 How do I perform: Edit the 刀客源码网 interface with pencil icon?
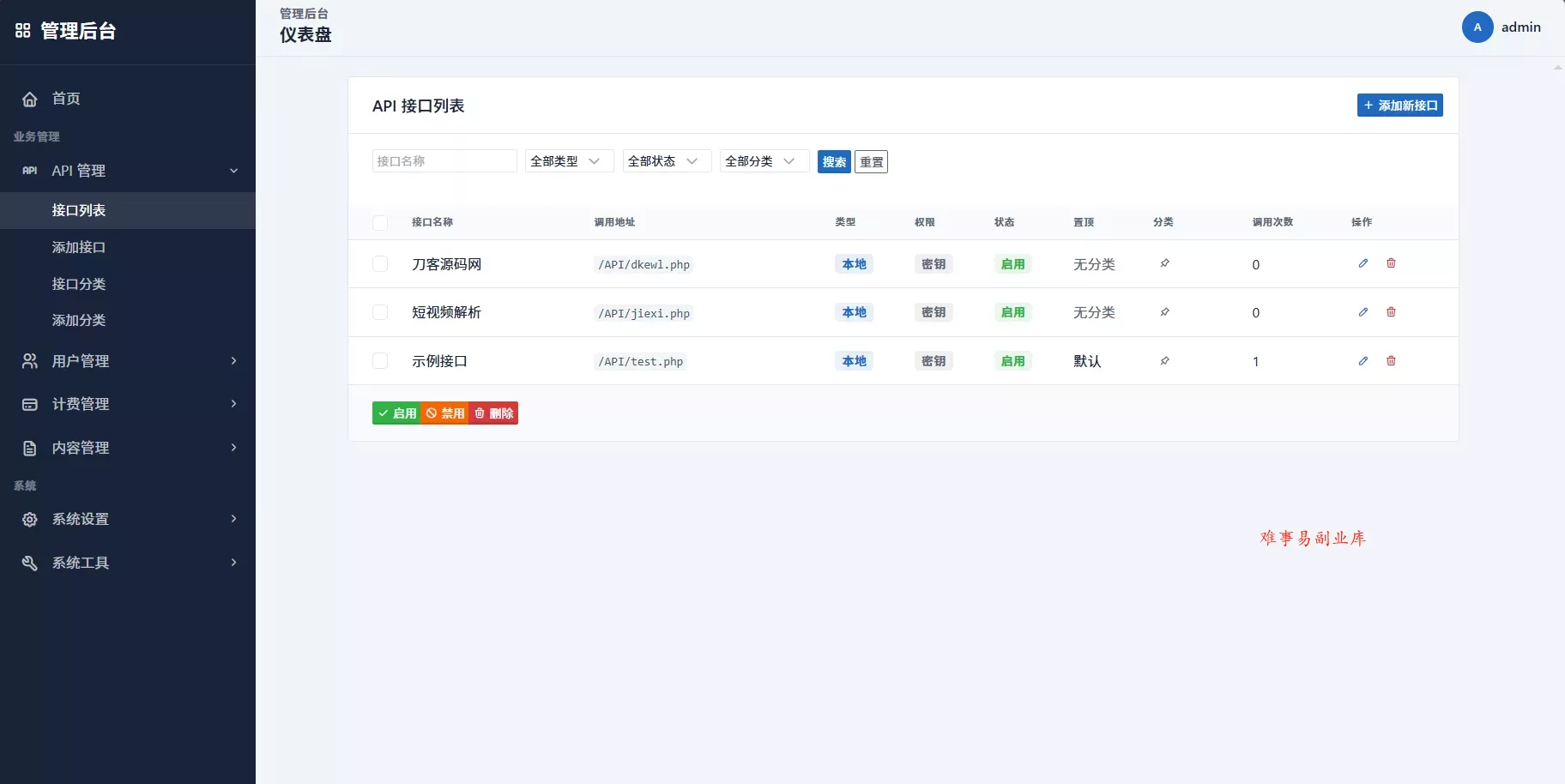pyautogui.click(x=1363, y=263)
